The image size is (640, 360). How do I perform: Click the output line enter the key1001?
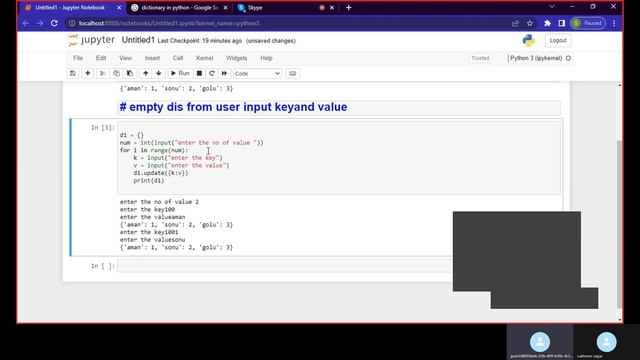click(149, 232)
